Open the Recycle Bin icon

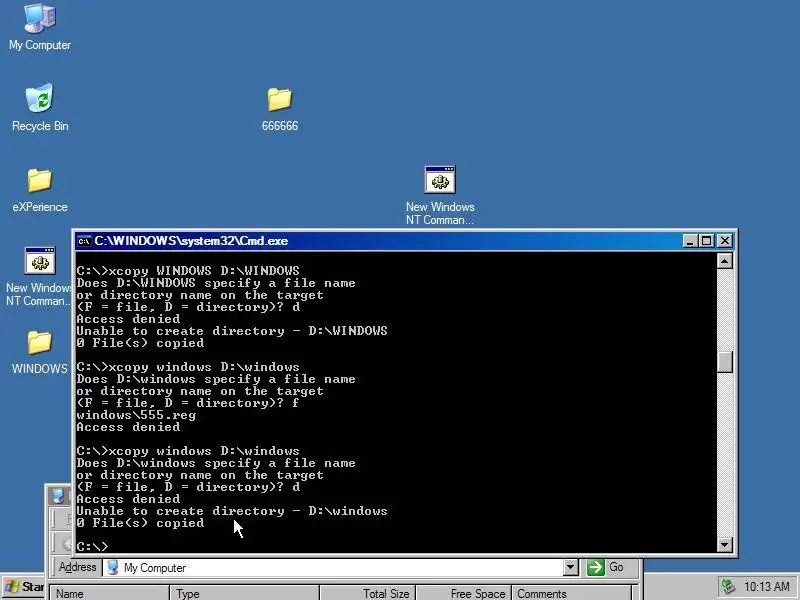coord(40,107)
